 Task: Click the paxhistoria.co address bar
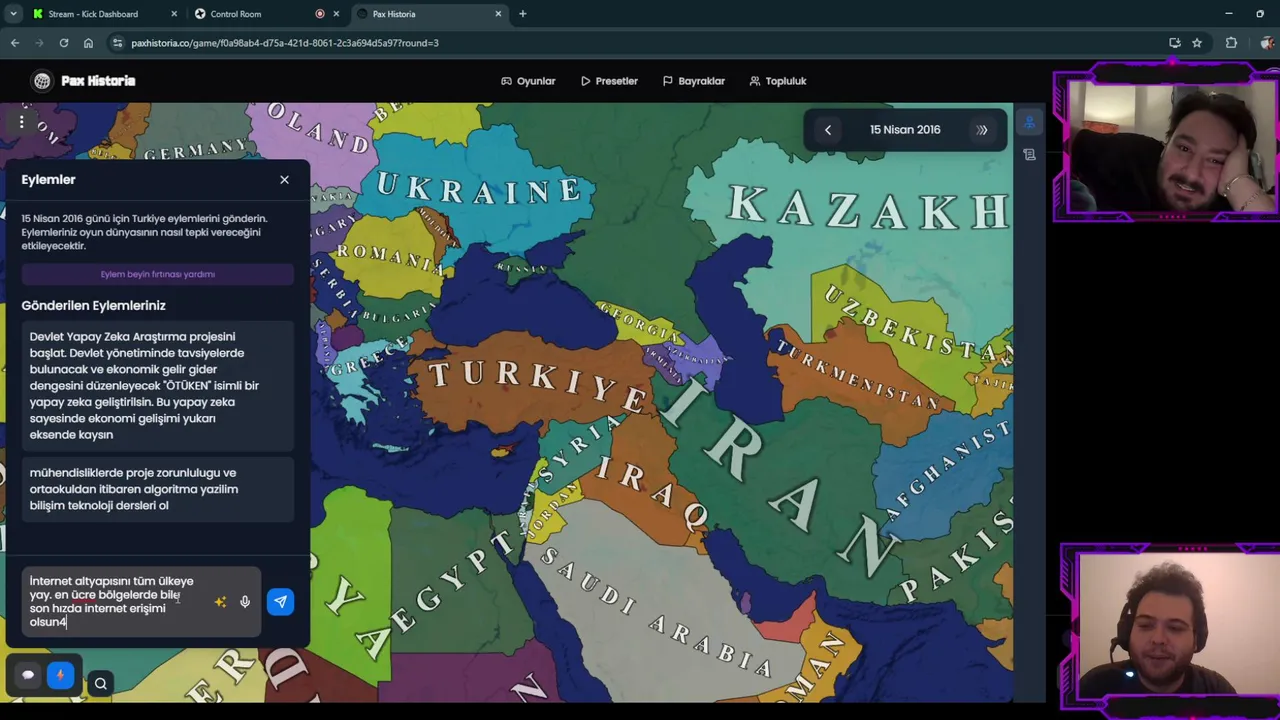pos(640,43)
